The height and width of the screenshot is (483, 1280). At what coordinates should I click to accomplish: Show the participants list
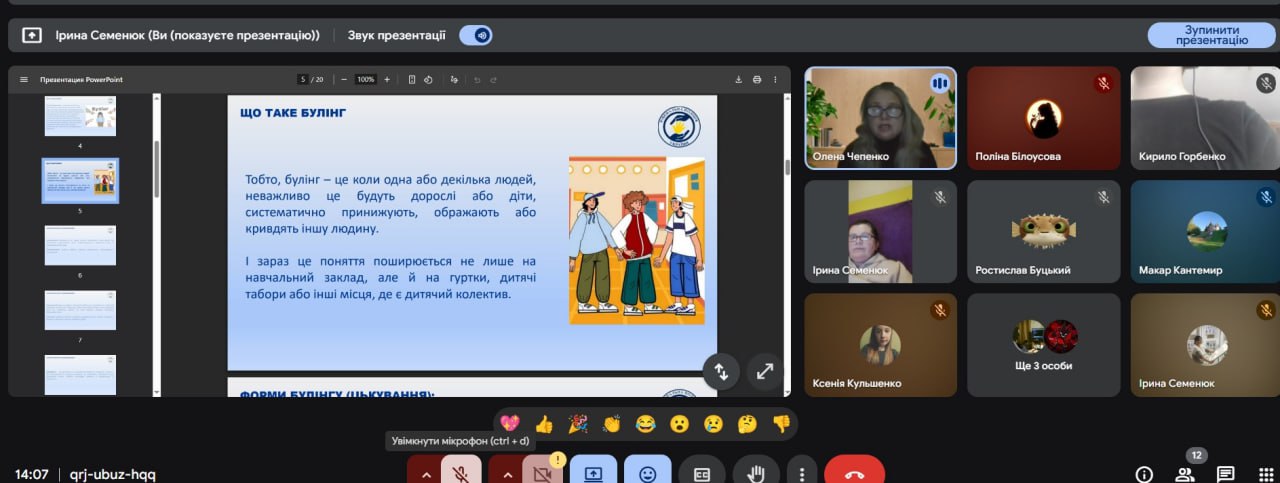tap(1185, 474)
